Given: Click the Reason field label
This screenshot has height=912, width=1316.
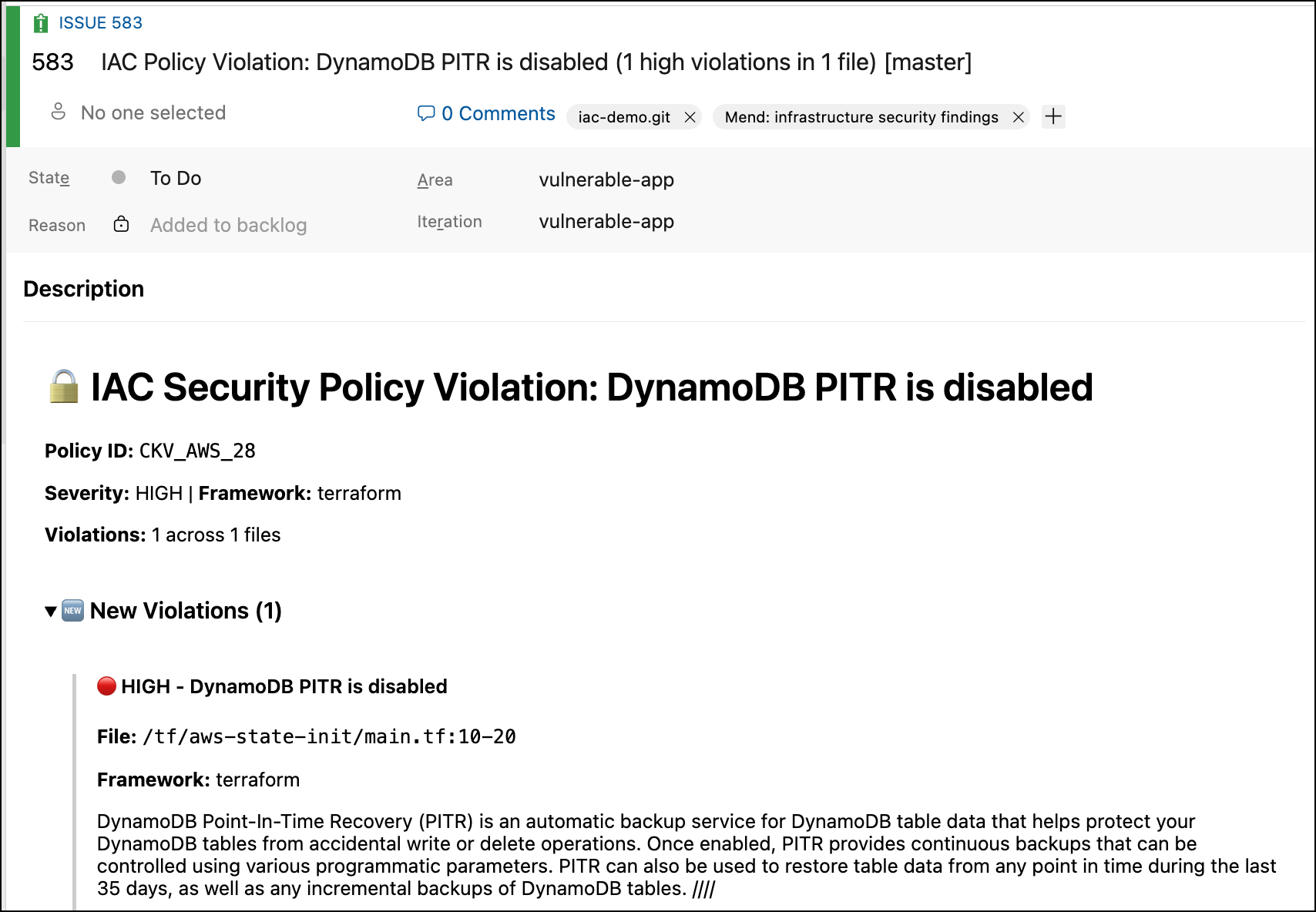Looking at the screenshot, I should point(57,226).
